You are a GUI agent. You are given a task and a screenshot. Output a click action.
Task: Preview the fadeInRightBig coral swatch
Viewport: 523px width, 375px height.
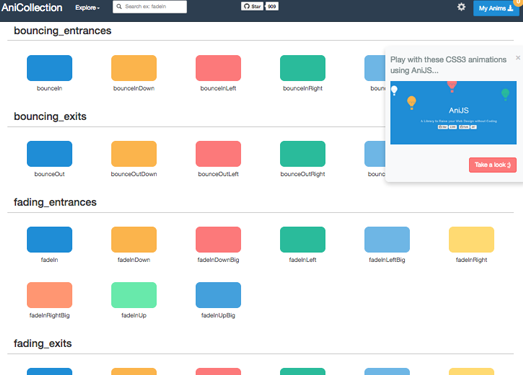point(49,295)
